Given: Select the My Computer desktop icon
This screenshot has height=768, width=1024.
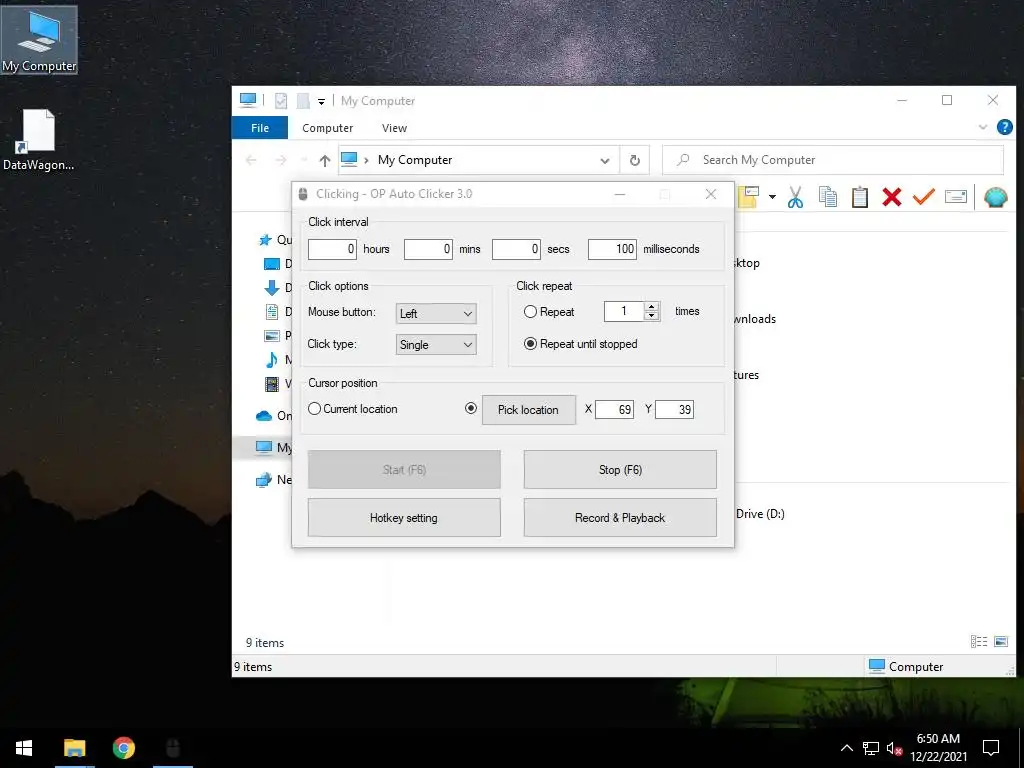Looking at the screenshot, I should (39, 40).
